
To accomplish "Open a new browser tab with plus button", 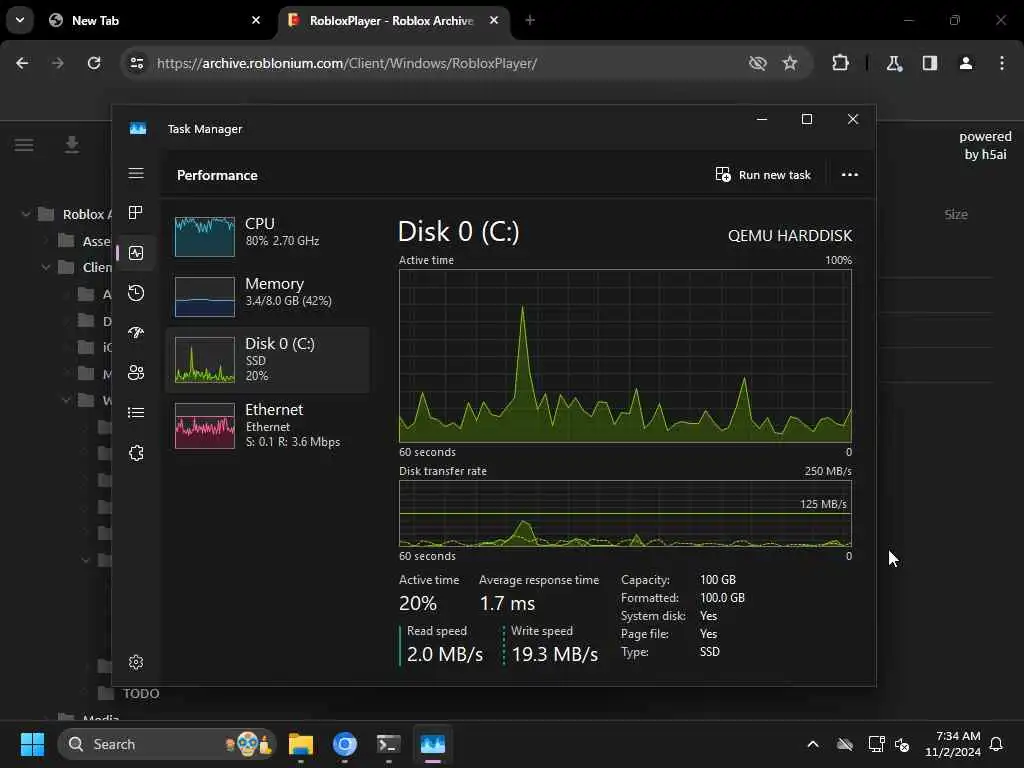I will (x=530, y=20).
